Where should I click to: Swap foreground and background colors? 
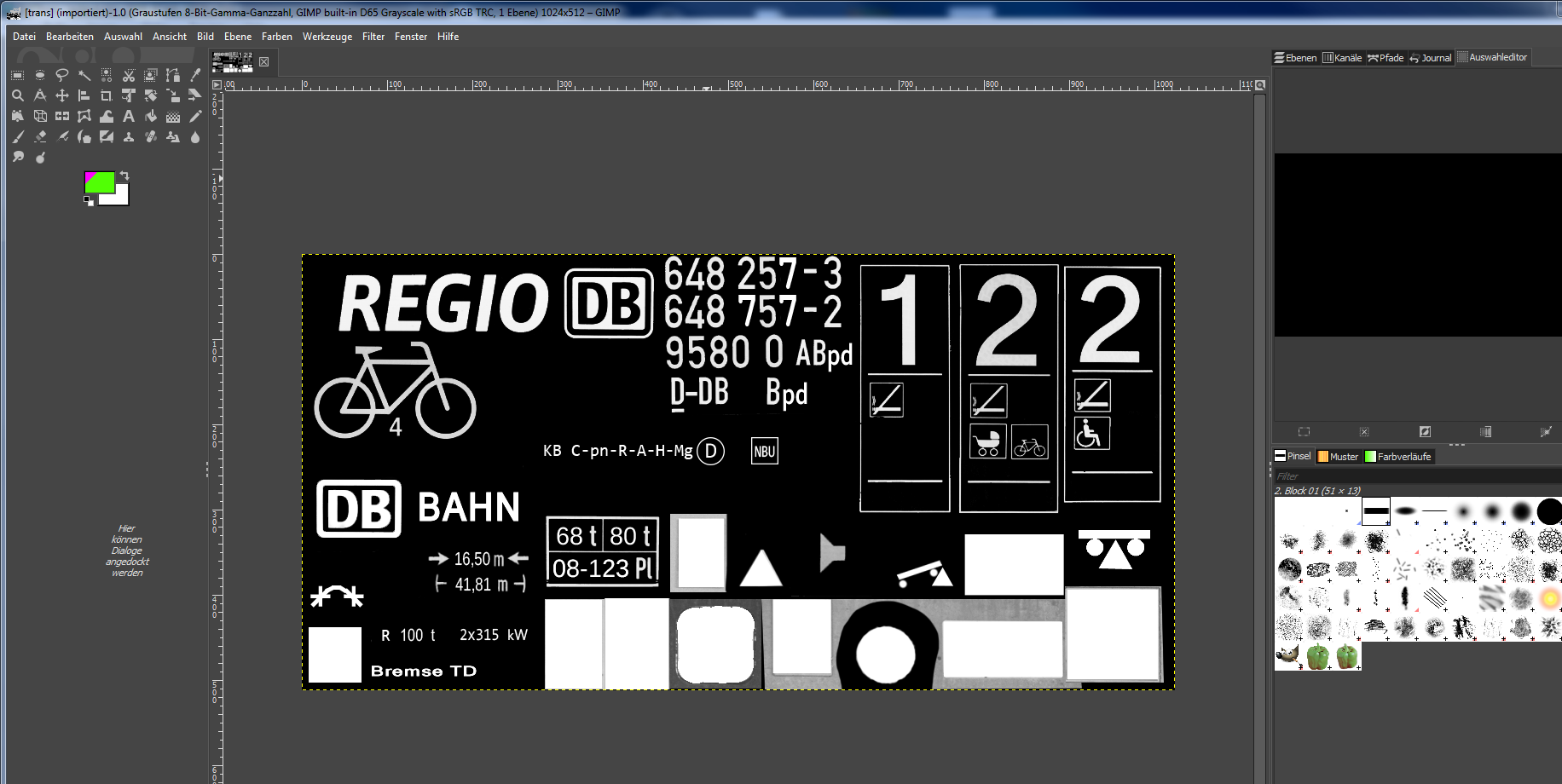click(x=124, y=176)
